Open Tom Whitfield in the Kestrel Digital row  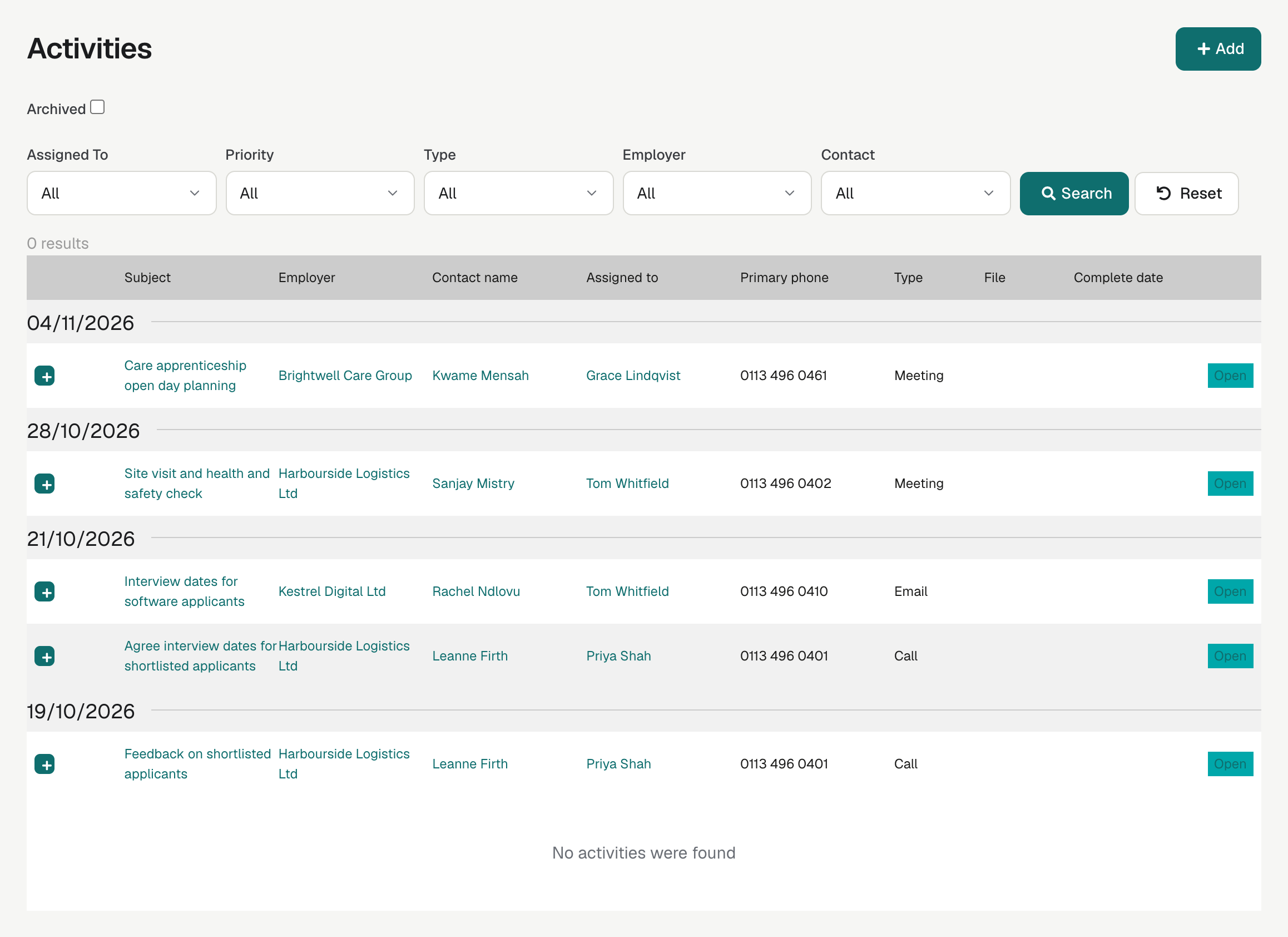click(627, 591)
